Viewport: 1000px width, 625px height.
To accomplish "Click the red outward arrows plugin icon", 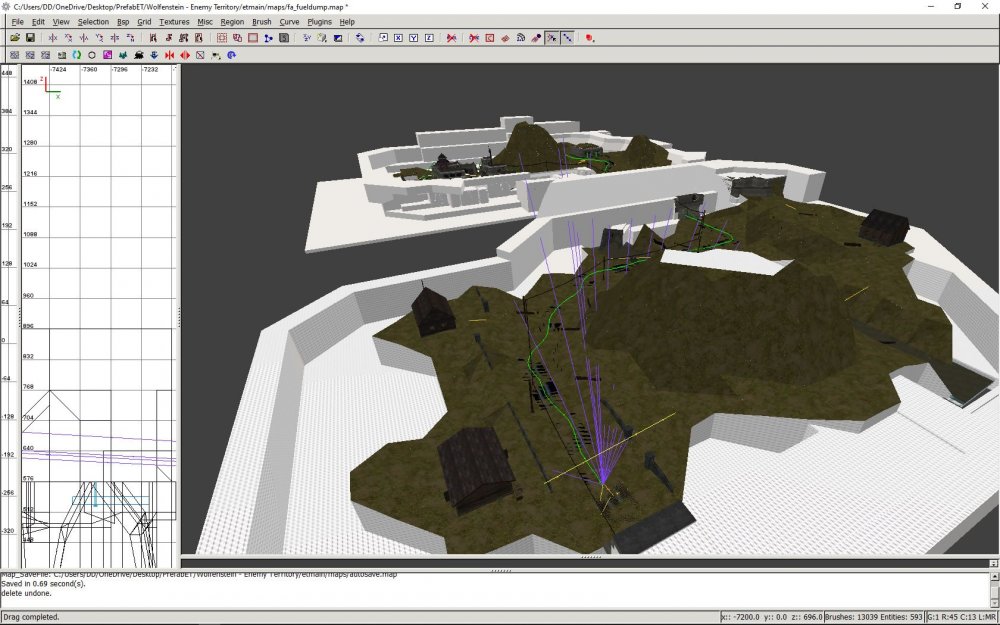I will point(185,55).
